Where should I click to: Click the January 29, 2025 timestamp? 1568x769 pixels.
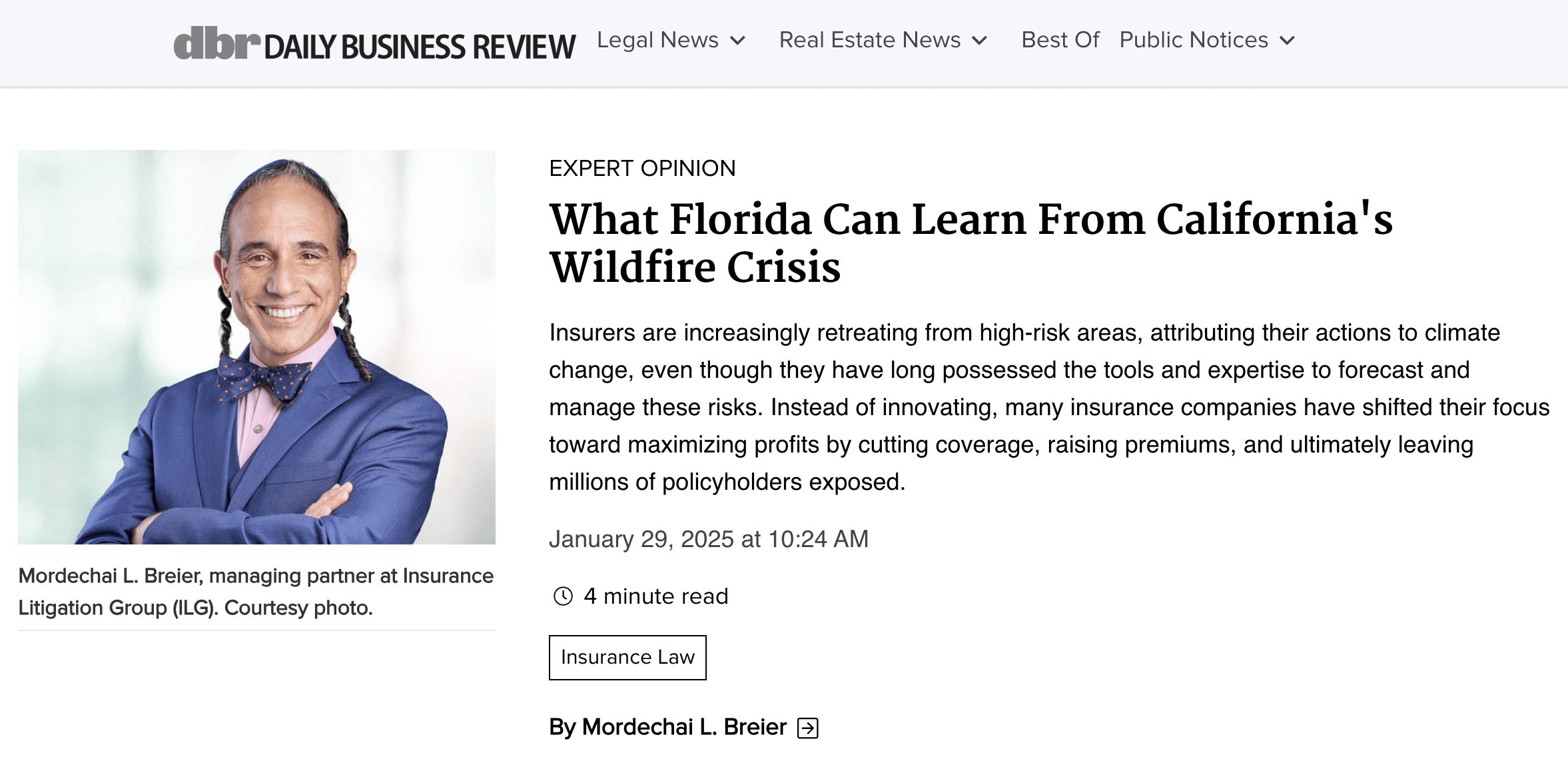point(709,539)
